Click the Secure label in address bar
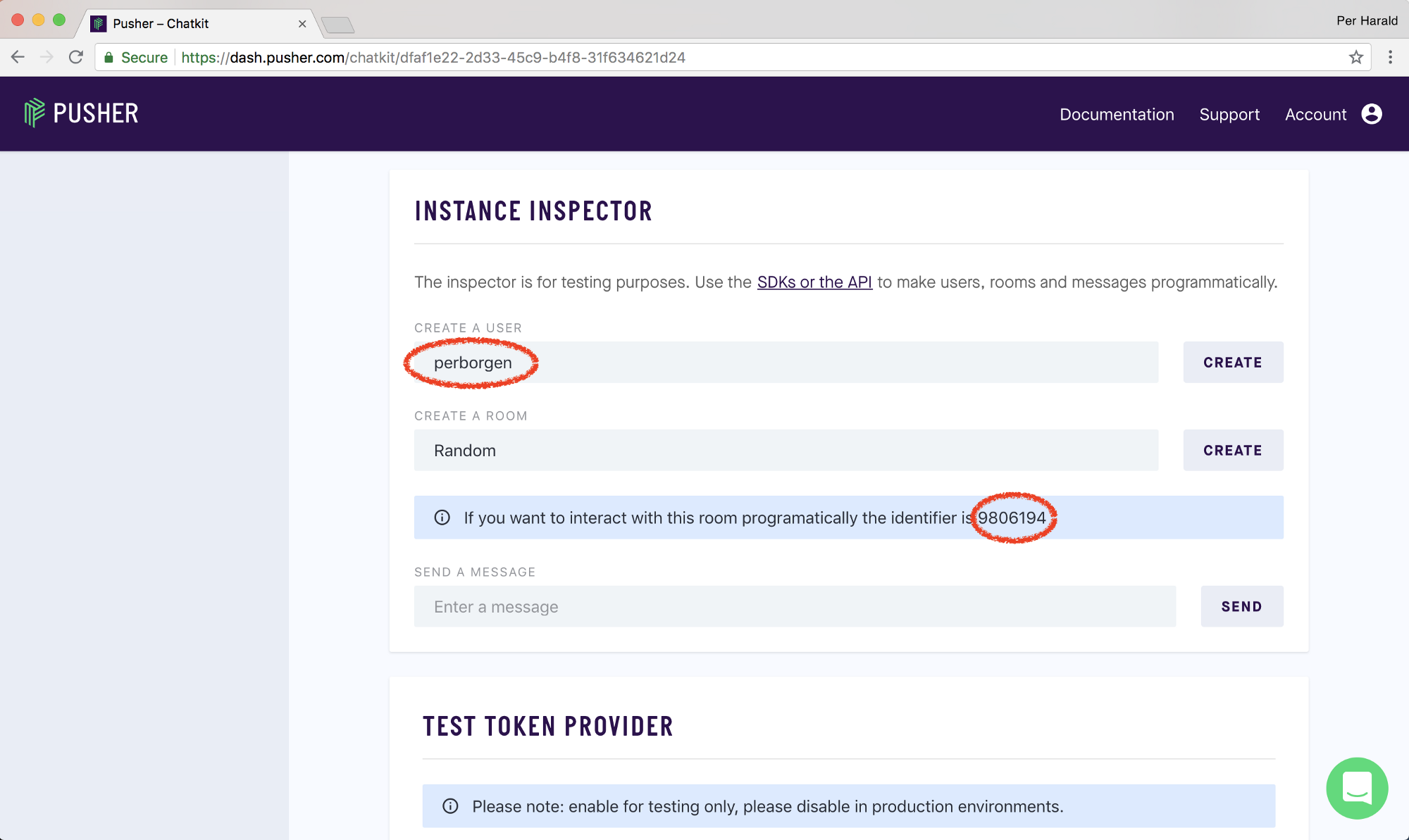 [x=144, y=58]
